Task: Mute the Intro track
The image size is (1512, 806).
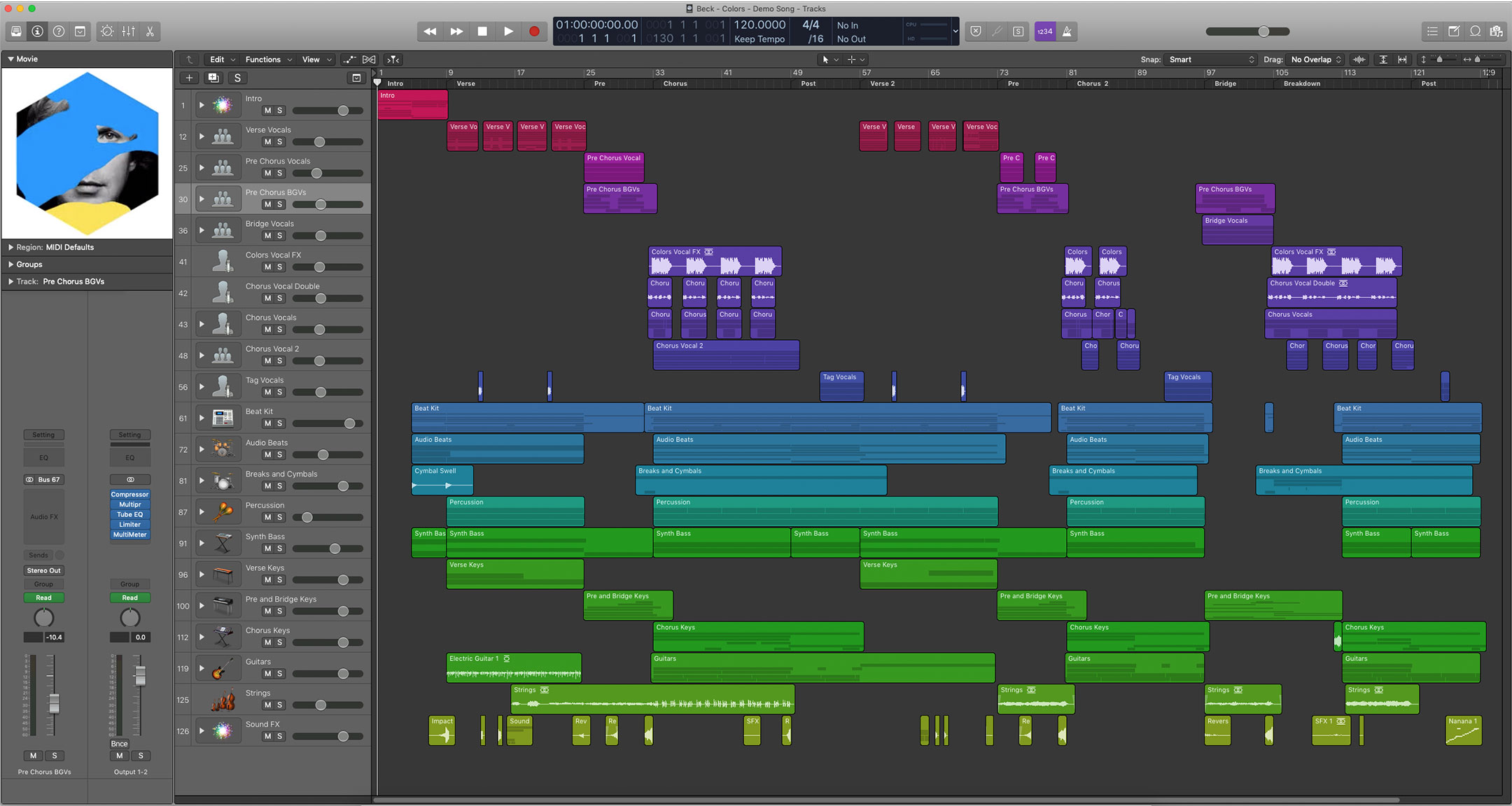Action: pos(267,111)
